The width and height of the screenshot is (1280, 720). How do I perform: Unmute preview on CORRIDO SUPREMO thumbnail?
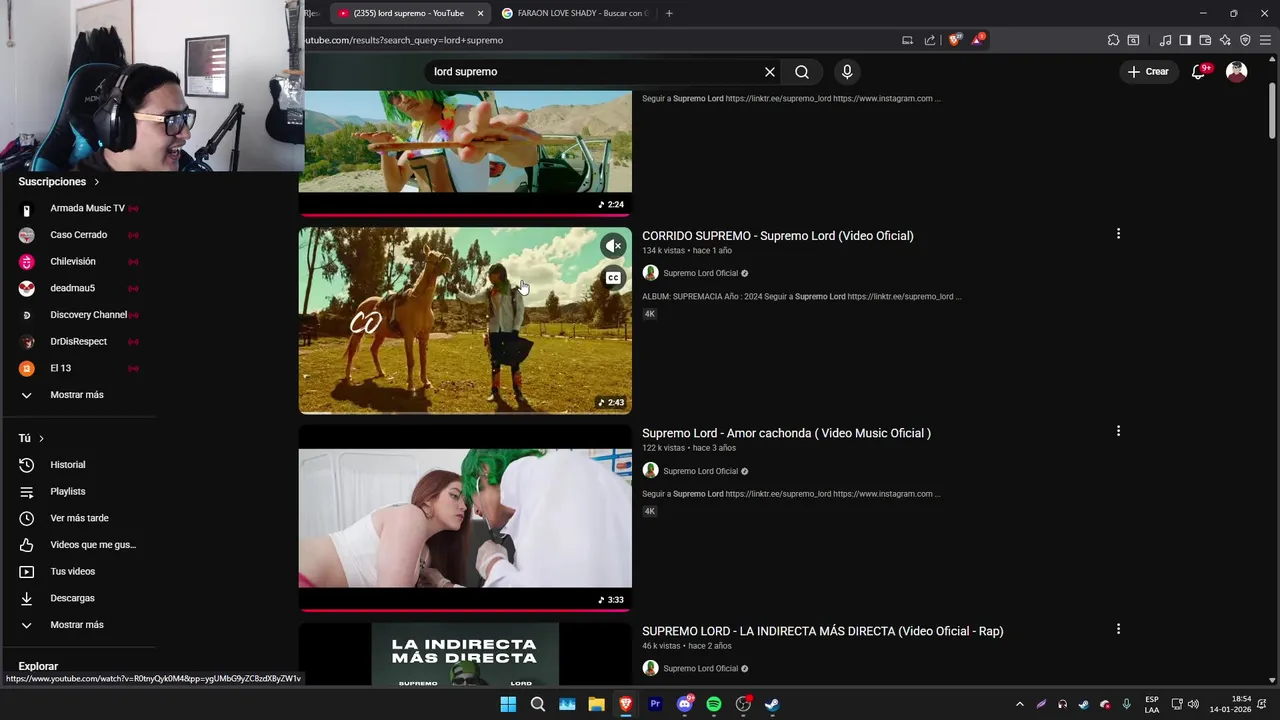coord(613,245)
